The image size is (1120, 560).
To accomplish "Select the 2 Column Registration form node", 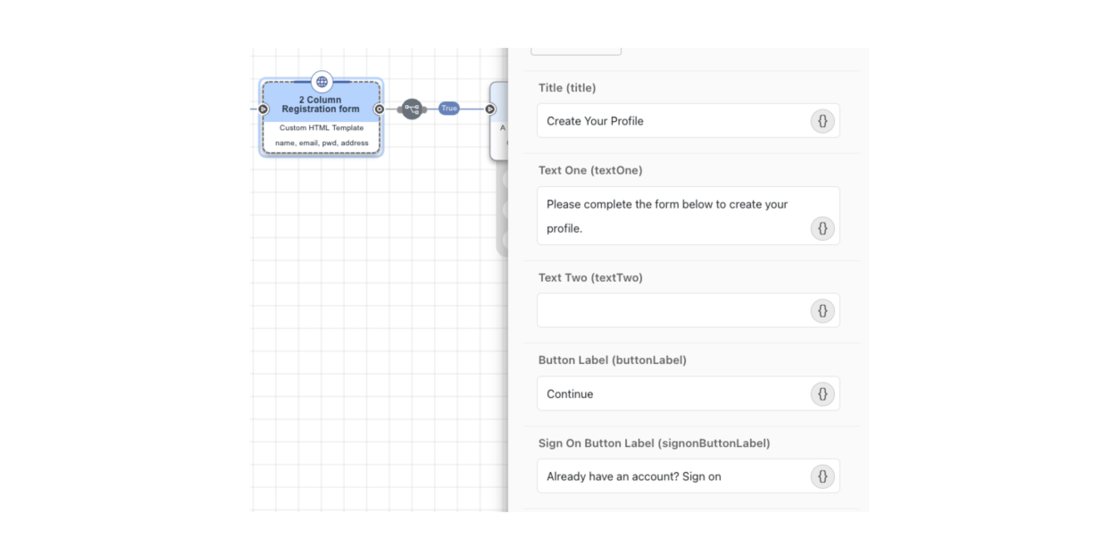I will (x=321, y=117).
